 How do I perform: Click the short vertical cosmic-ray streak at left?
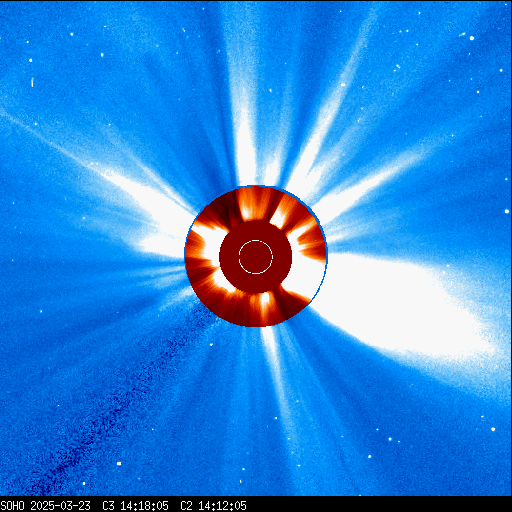(x=32, y=82)
